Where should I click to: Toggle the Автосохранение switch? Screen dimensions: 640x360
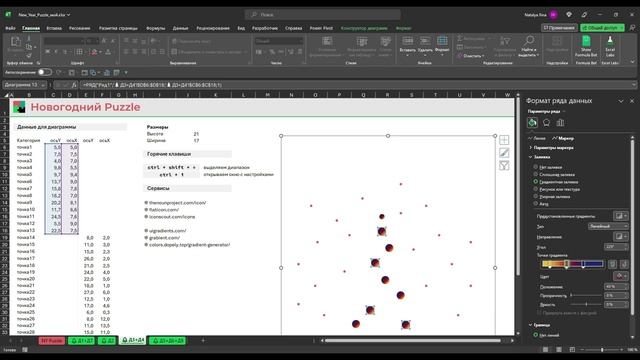[x=44, y=72]
